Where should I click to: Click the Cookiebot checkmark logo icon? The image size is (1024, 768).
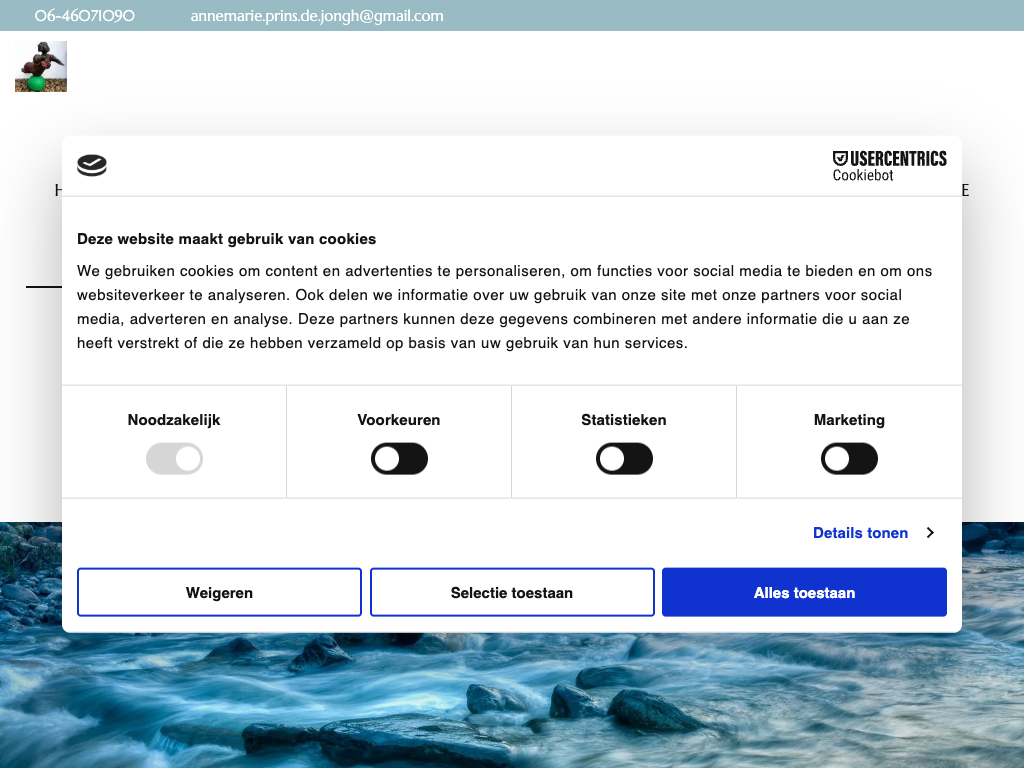92,165
